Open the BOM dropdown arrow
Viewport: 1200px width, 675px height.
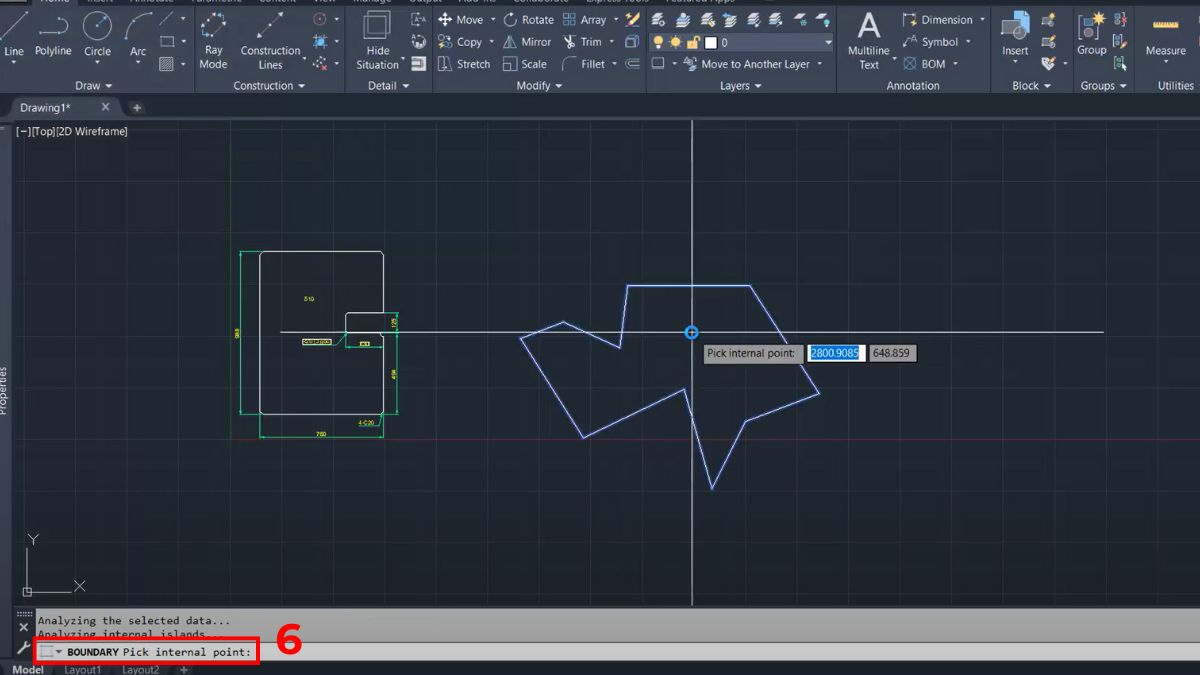pyautogui.click(x=955, y=64)
